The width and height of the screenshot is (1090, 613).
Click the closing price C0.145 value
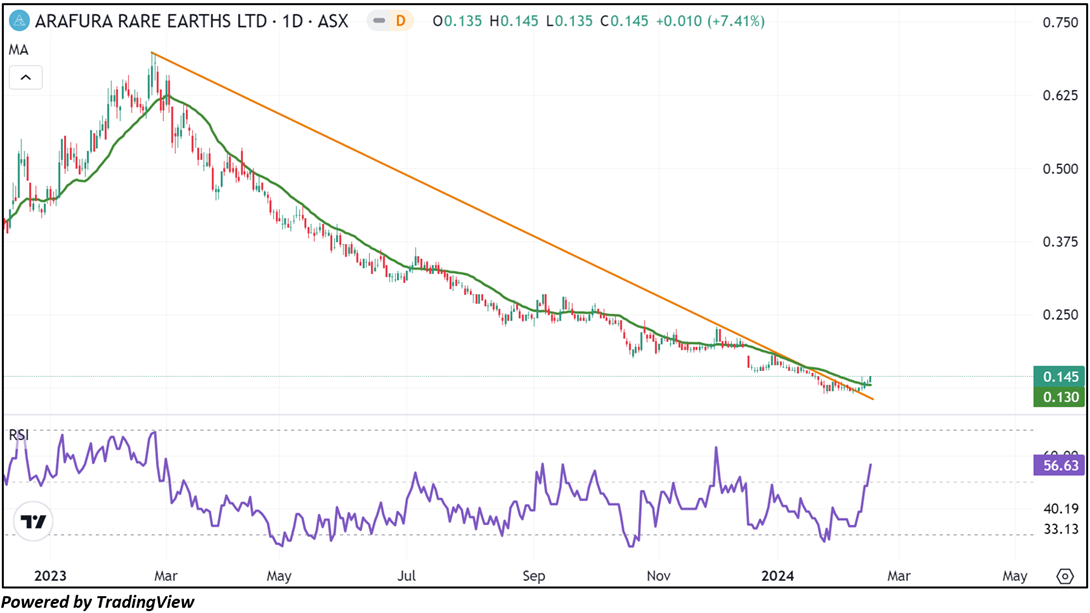click(x=624, y=22)
